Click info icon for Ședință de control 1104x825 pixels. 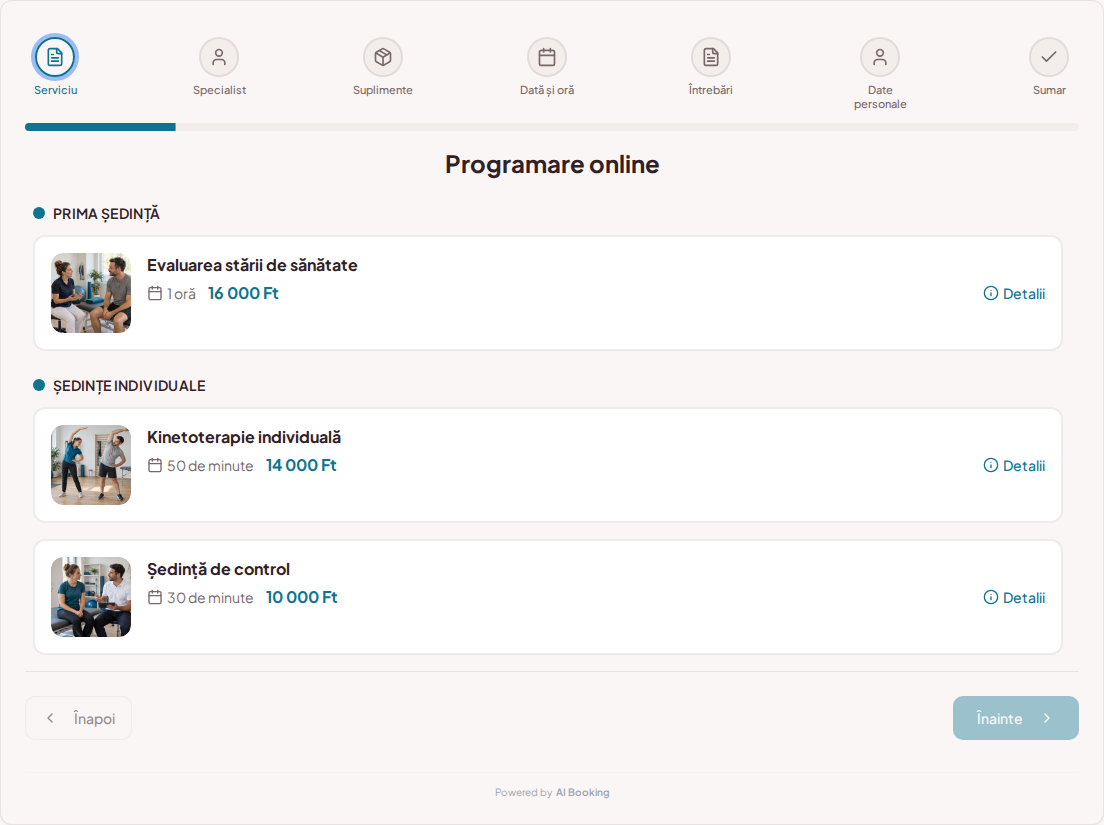point(991,598)
